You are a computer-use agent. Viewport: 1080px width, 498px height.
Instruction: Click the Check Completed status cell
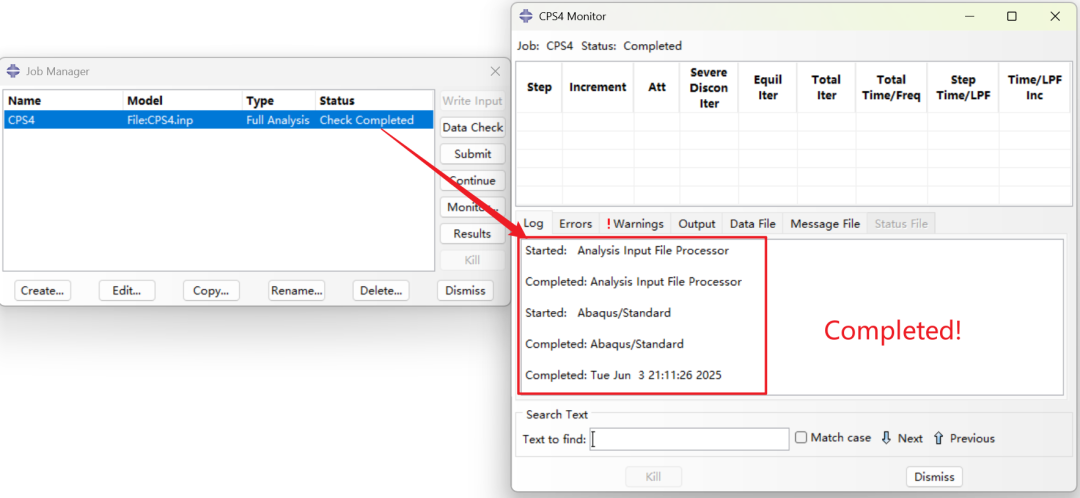tap(366, 120)
